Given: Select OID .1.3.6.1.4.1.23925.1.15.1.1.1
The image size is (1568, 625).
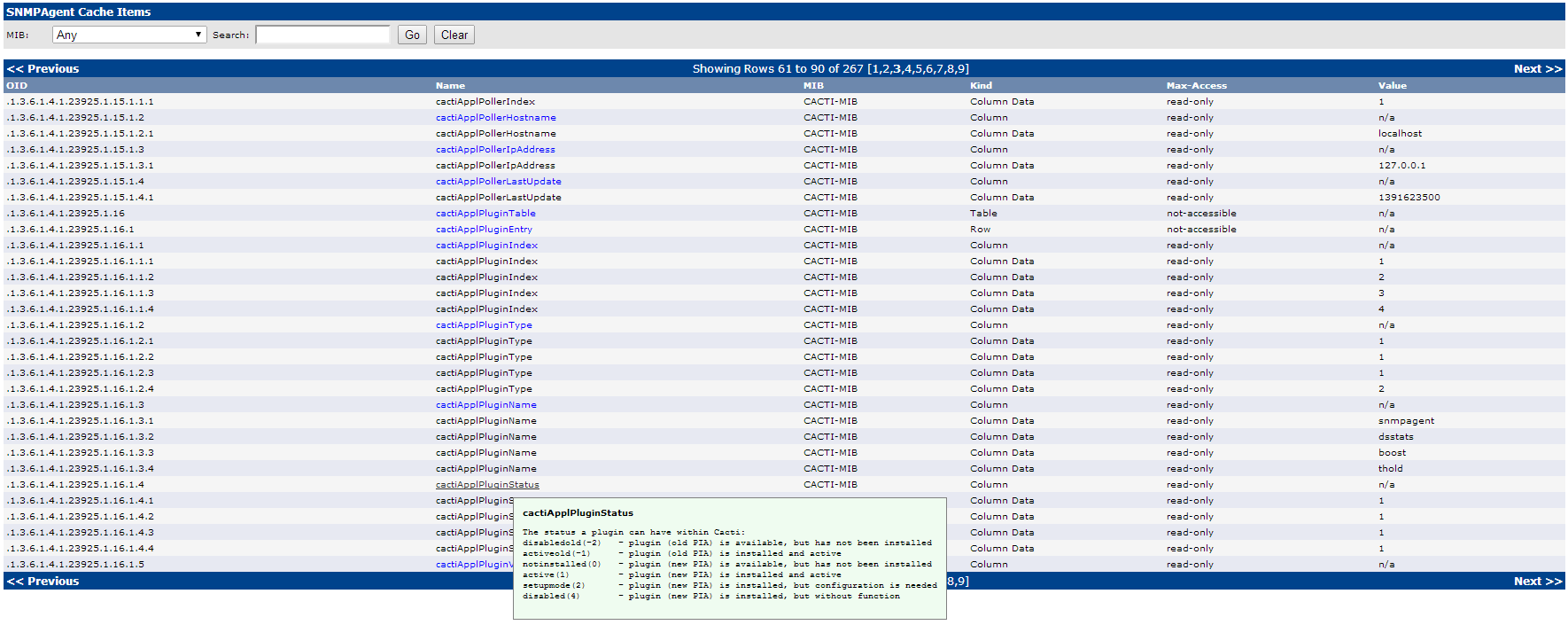Looking at the screenshot, I should click(80, 102).
